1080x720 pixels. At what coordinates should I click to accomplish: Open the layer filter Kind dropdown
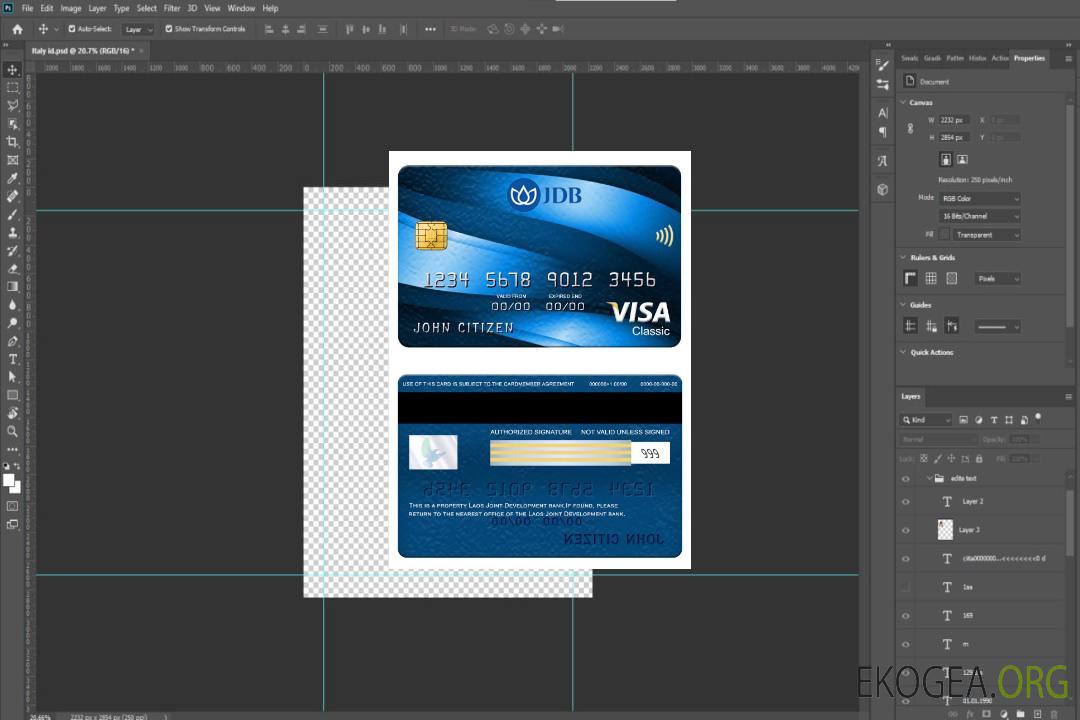coord(926,420)
